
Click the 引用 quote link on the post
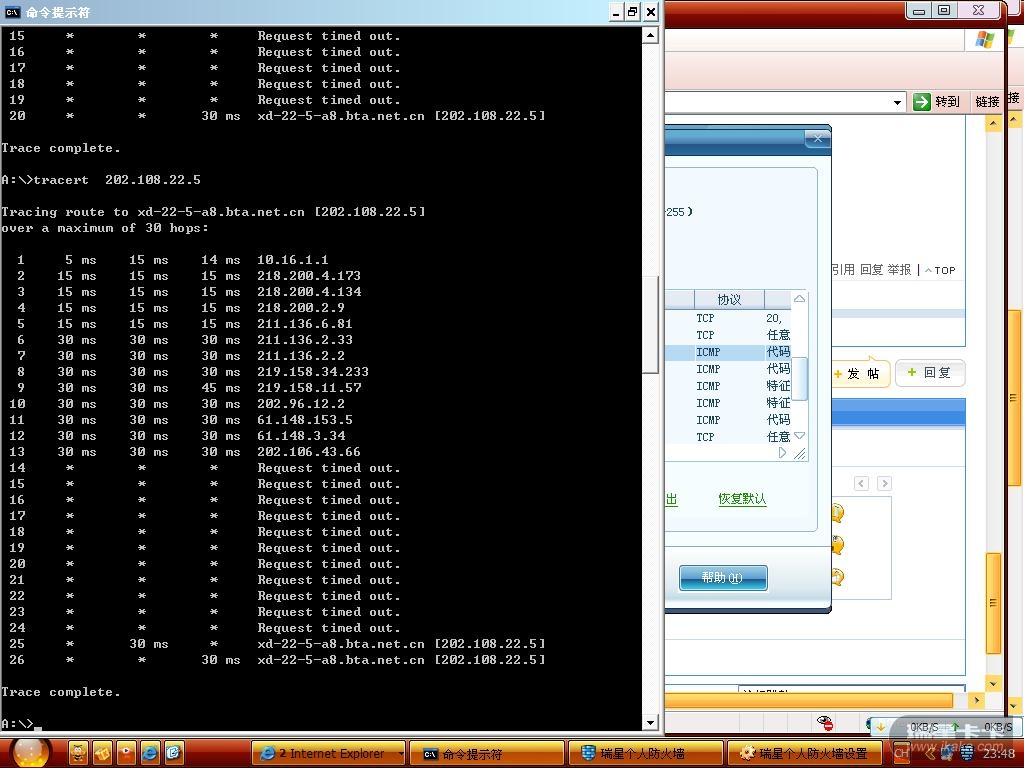point(843,270)
